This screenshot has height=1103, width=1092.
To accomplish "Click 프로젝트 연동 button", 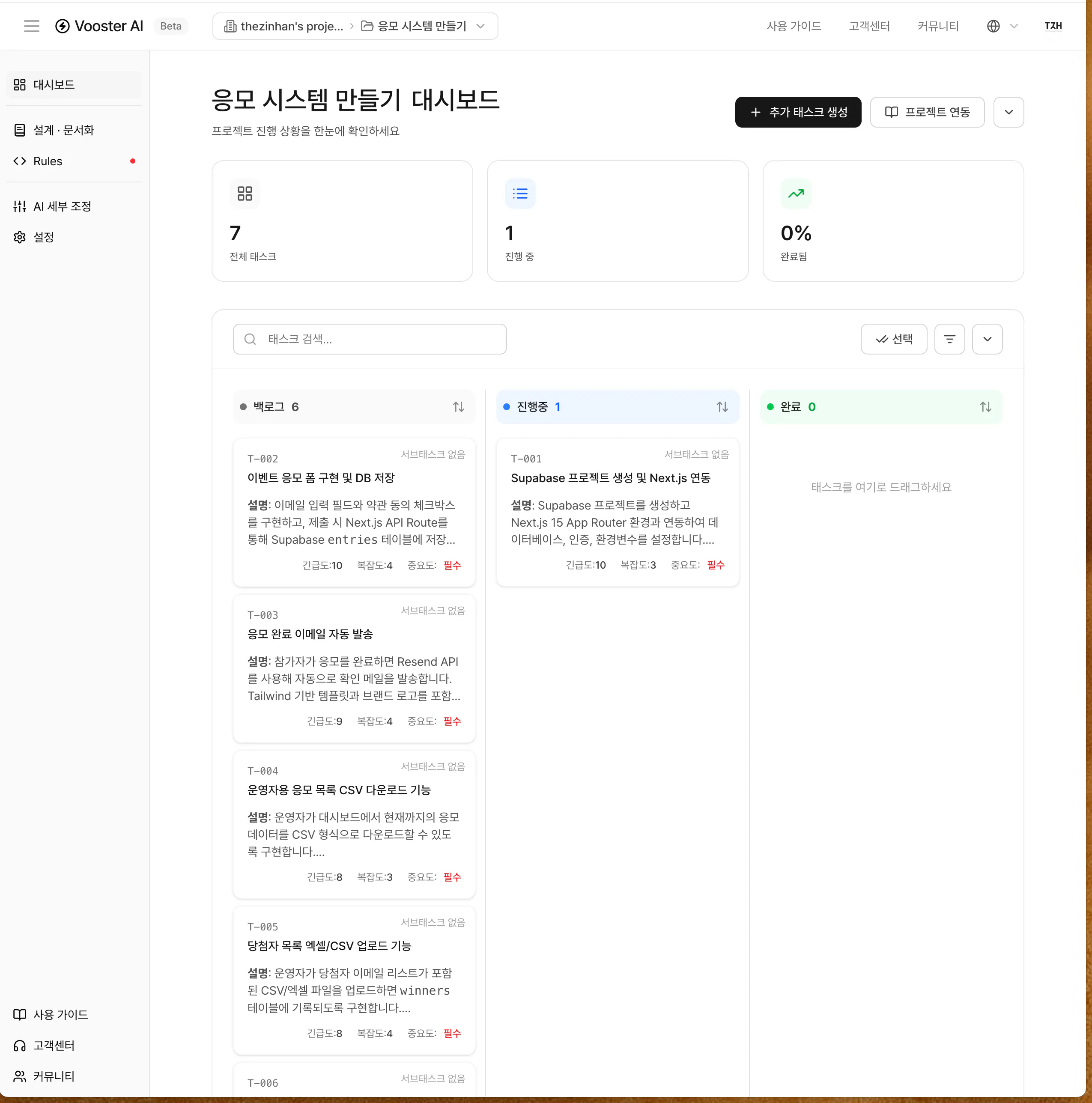I will point(927,112).
